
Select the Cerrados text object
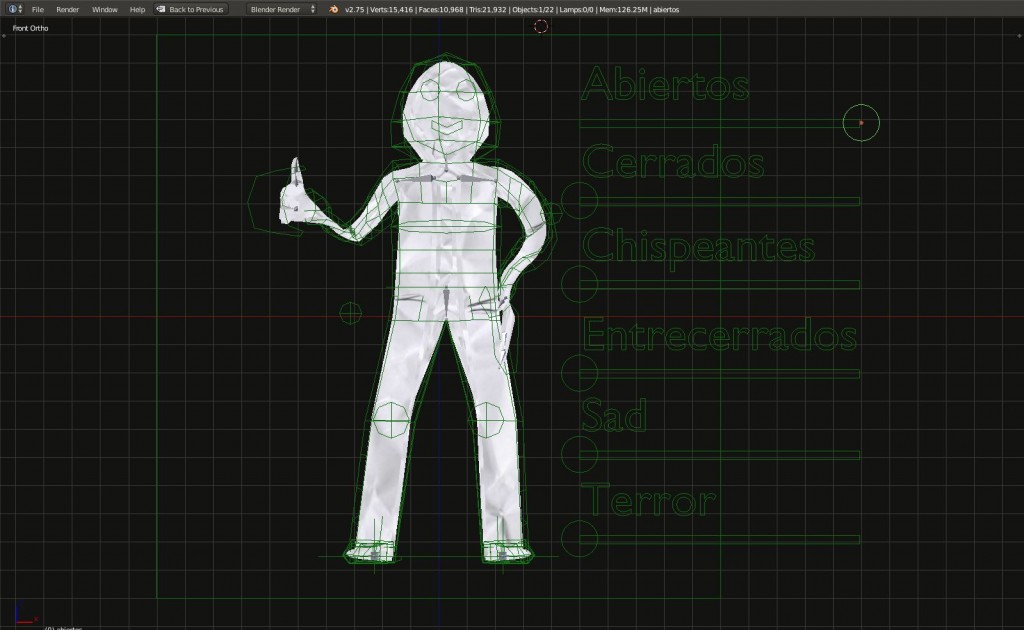pyautogui.click(x=673, y=161)
